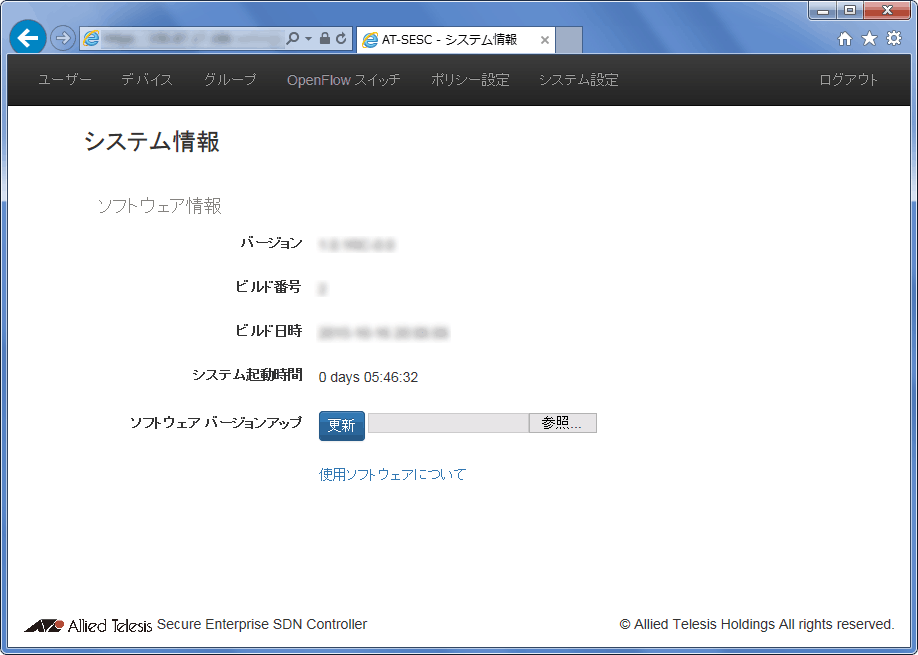Click the Allied Telesis Holdings copyright text

[x=757, y=625]
